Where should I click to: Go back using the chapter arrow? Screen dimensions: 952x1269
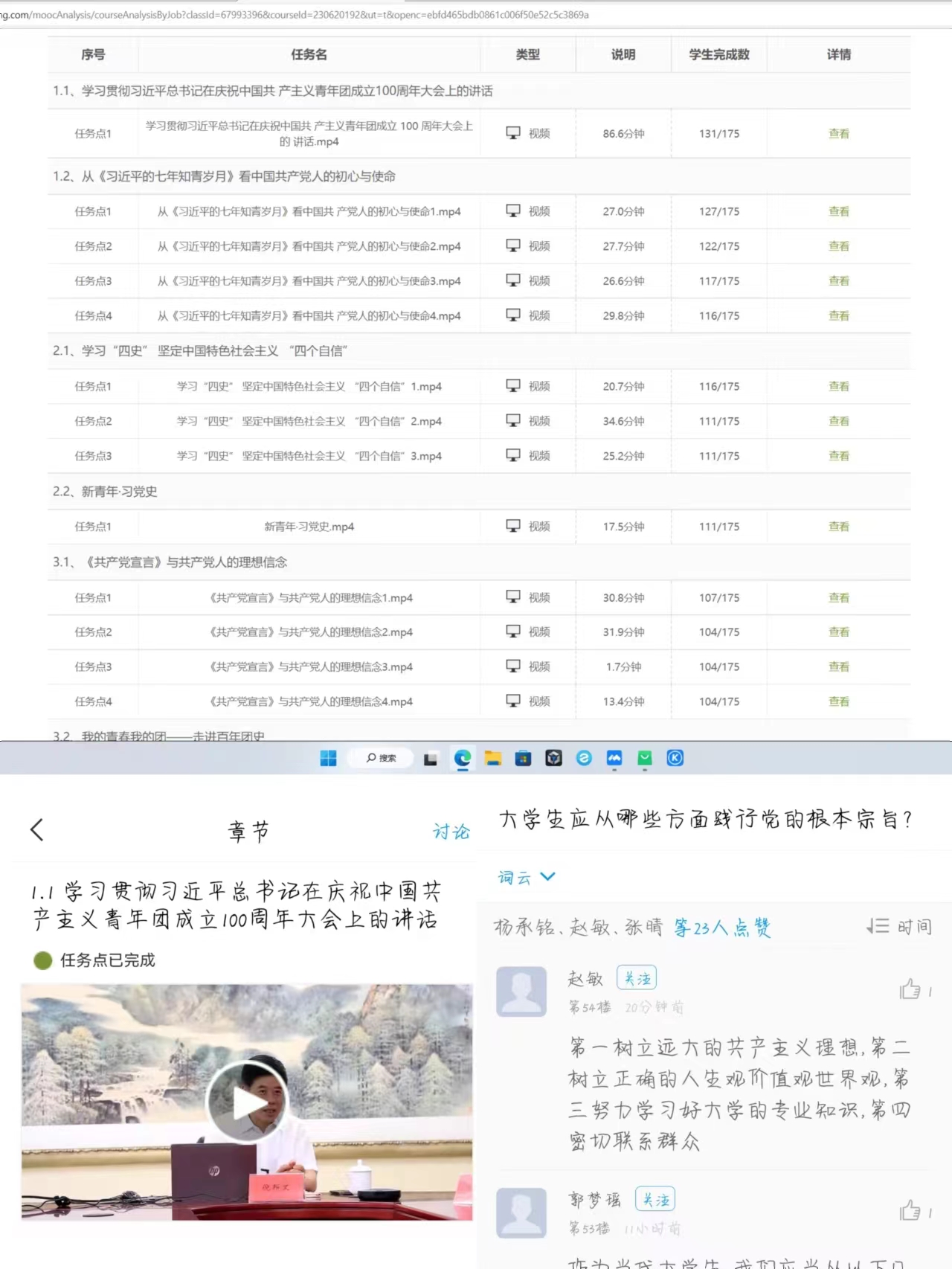[x=37, y=829]
